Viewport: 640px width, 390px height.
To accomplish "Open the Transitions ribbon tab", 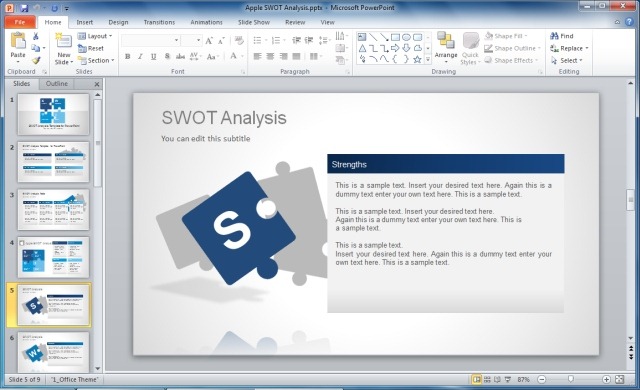I will point(159,22).
